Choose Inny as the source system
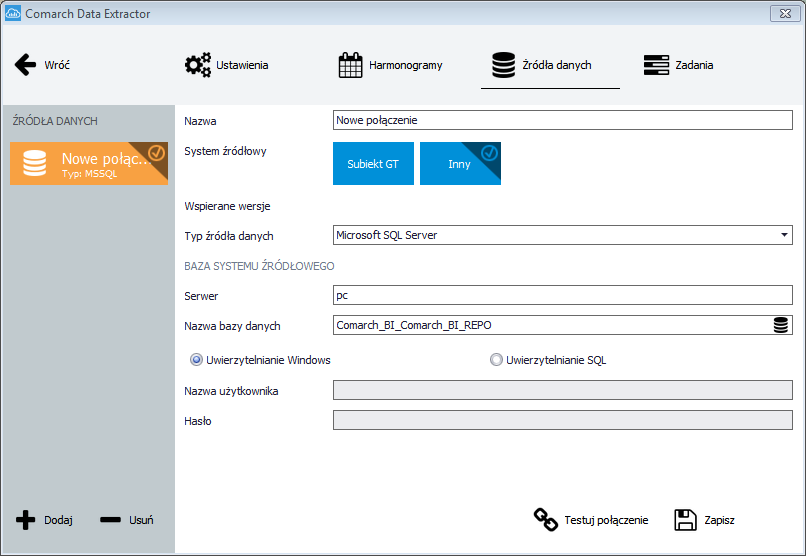 460,163
